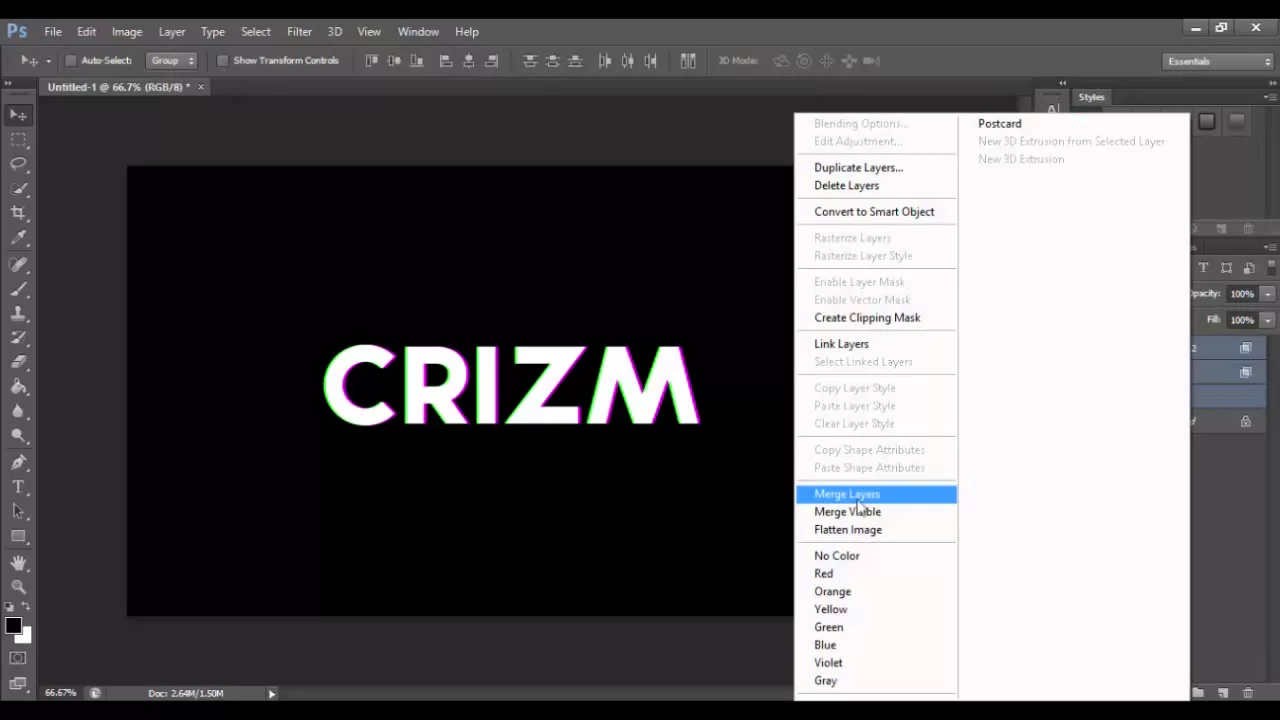Image resolution: width=1280 pixels, height=720 pixels.
Task: Select the Pen tool
Action: tap(18, 463)
